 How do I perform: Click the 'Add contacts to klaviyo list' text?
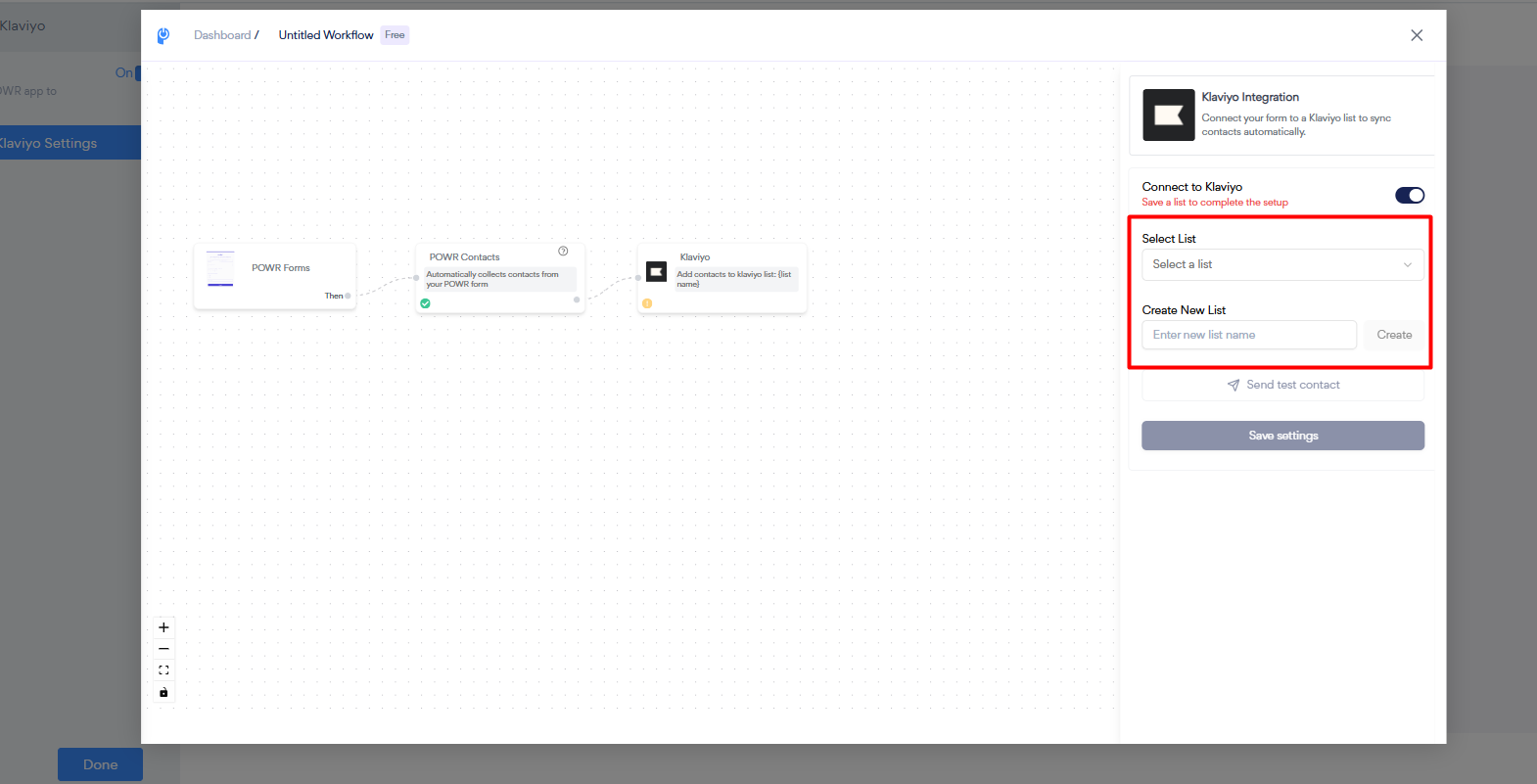(734, 279)
